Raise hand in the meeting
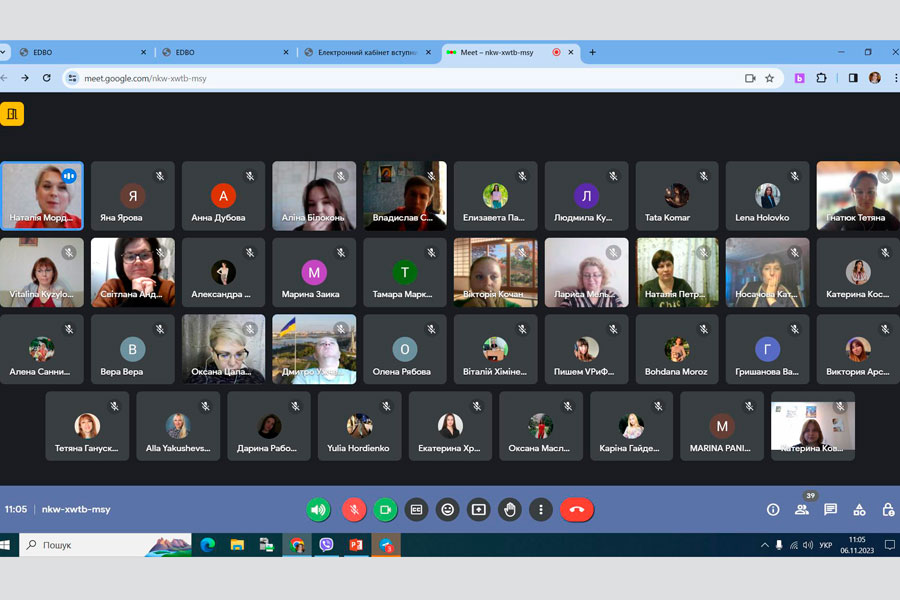The height and width of the screenshot is (600, 900). pyautogui.click(x=510, y=510)
